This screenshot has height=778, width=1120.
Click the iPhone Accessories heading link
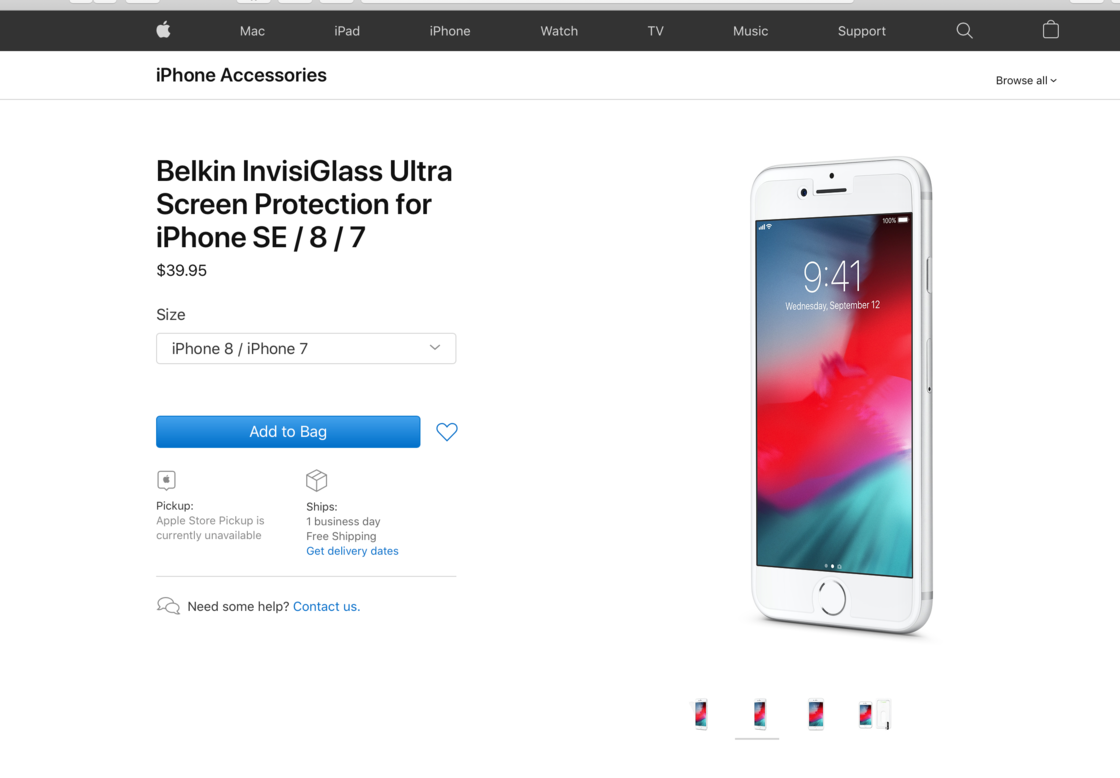click(x=241, y=75)
